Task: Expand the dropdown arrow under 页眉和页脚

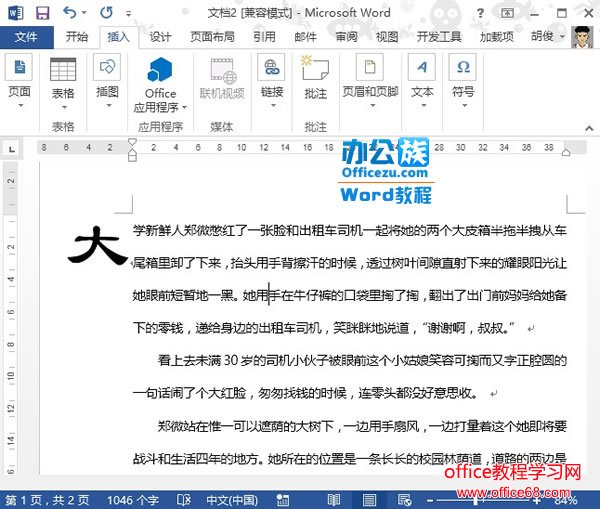Action: [x=373, y=105]
